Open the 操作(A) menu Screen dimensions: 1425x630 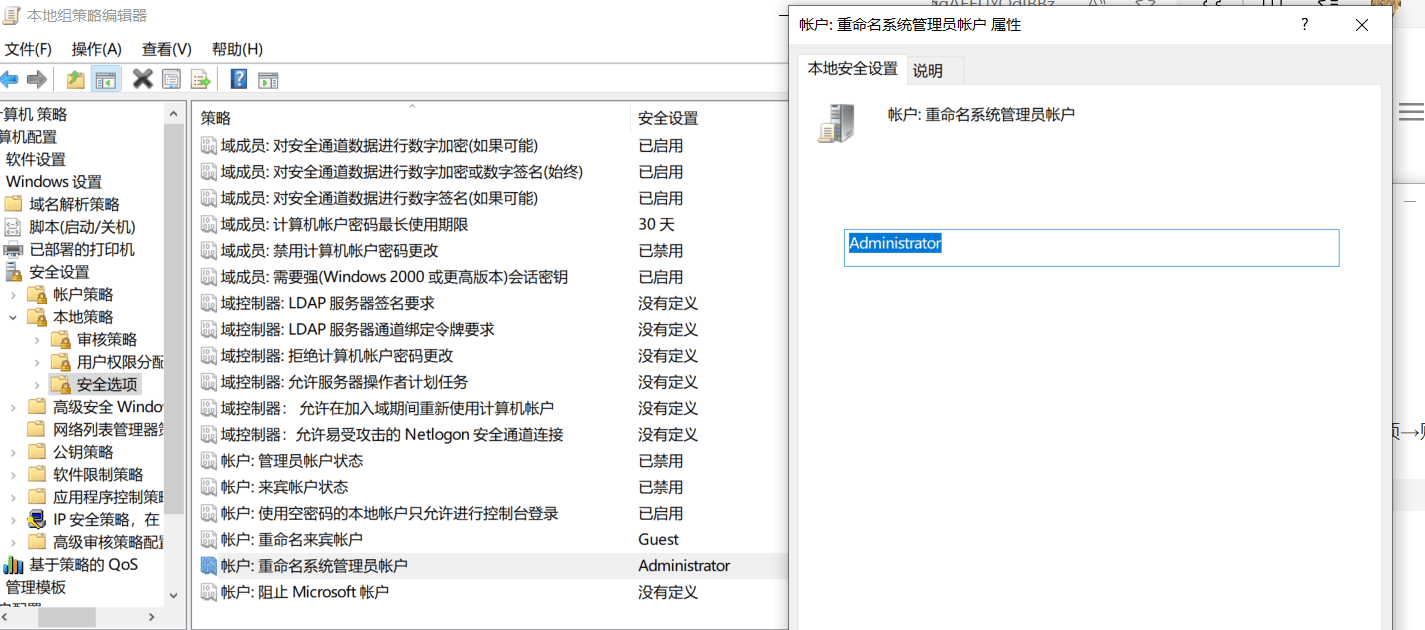tap(96, 49)
